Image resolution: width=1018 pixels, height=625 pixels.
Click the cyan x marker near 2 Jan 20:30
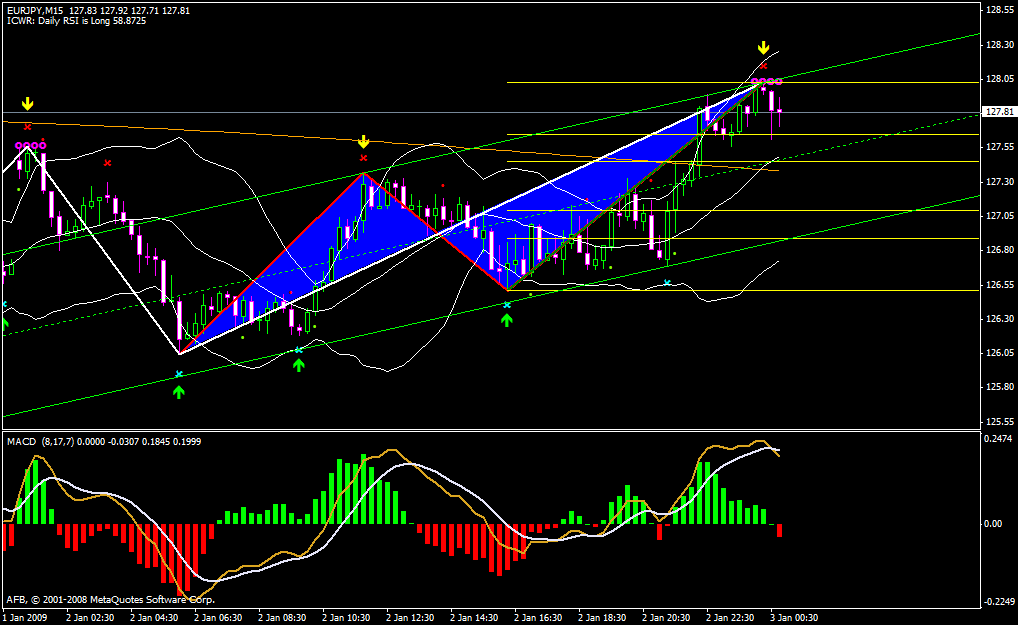click(x=668, y=283)
